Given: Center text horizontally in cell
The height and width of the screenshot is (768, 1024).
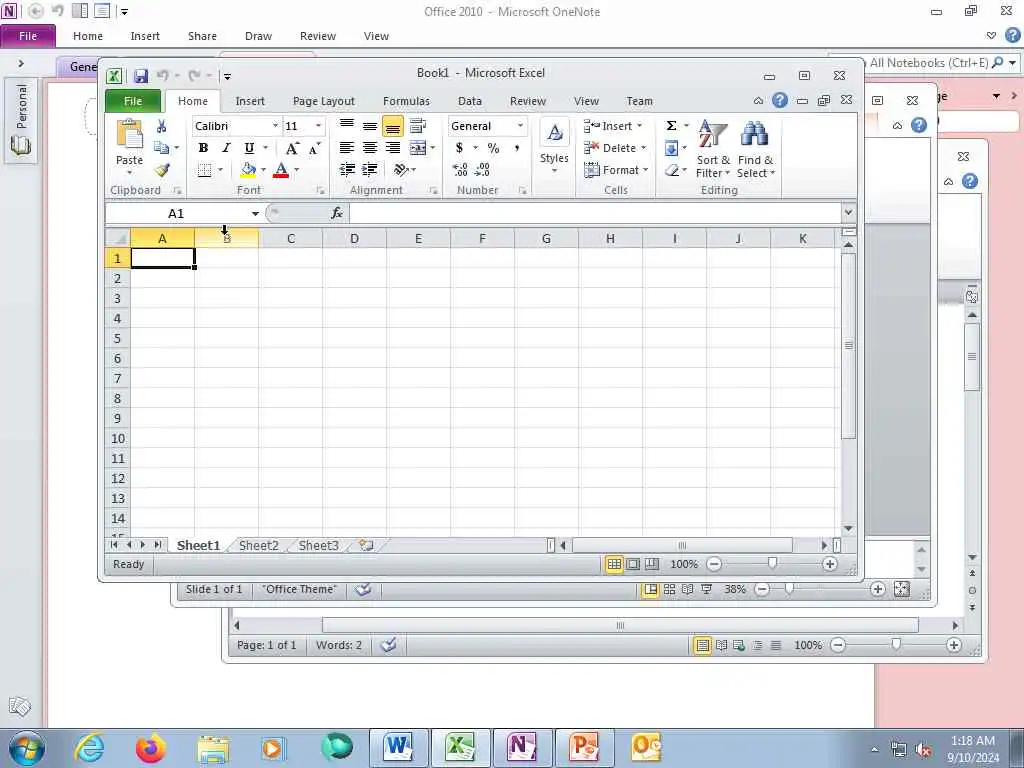Looking at the screenshot, I should [x=370, y=148].
